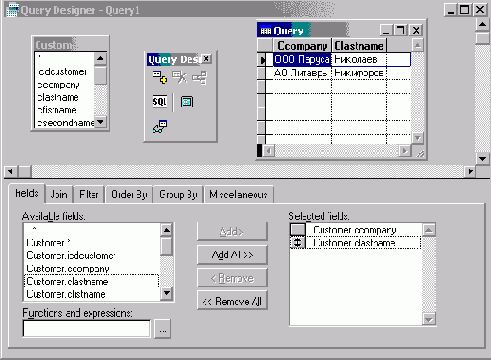The height and width of the screenshot is (360, 491).
Task: Click the designer pane scroll-down arrow
Action: (x=482, y=159)
